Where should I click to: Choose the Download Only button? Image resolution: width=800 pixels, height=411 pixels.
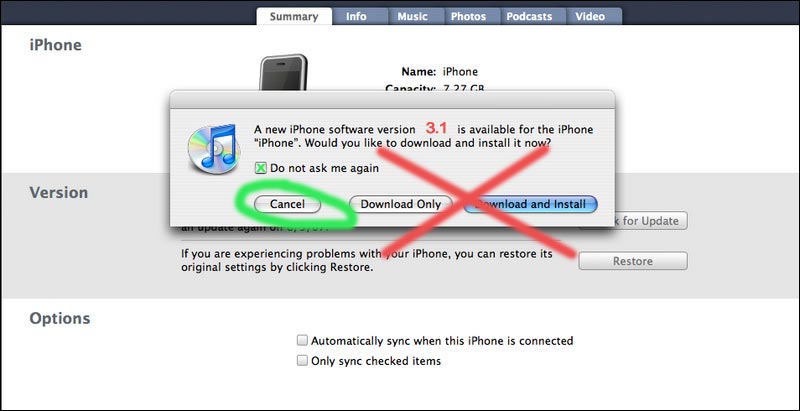401,204
